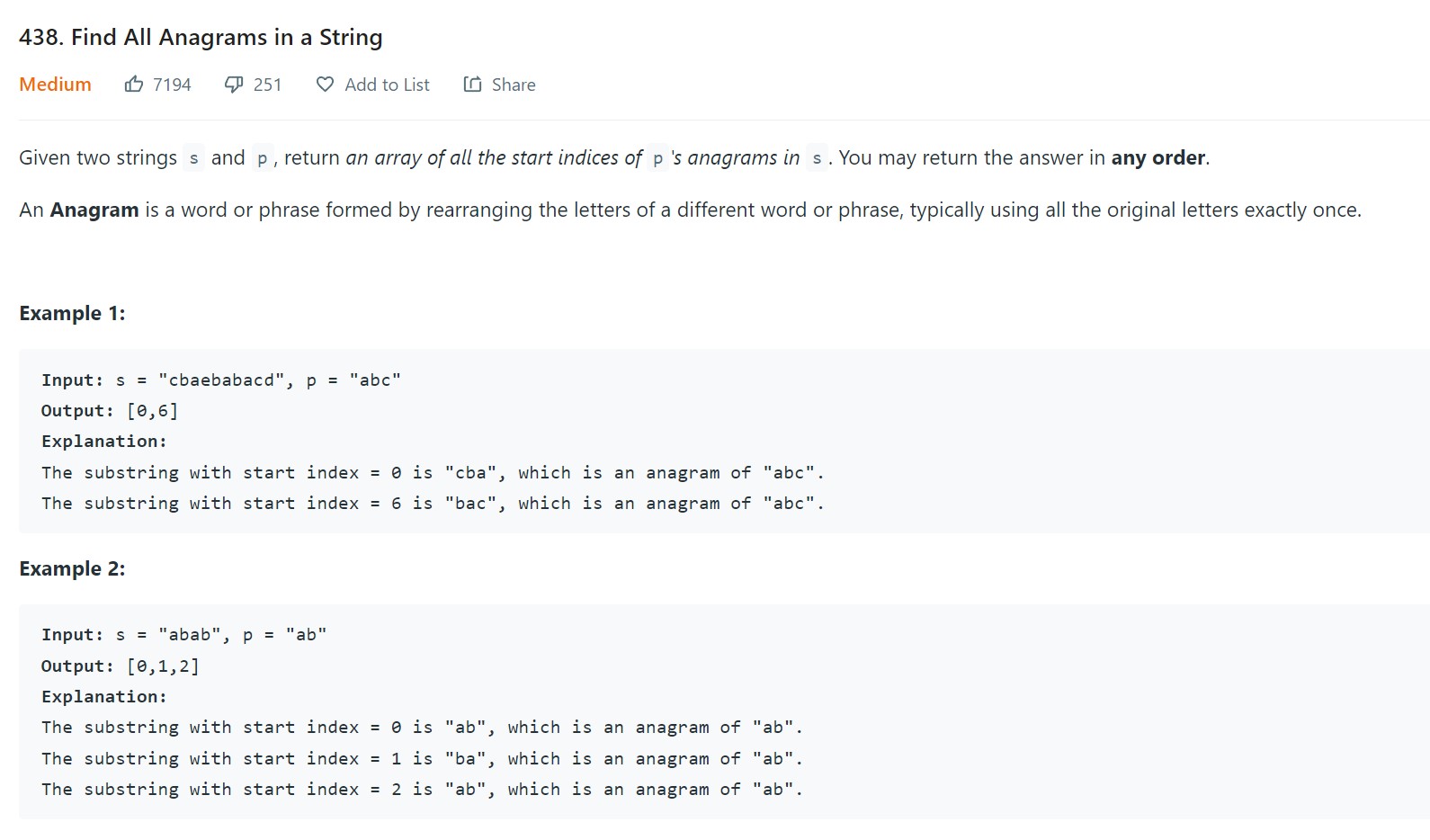Click the 7194 likes count
The image size is (1430, 840).
172,85
